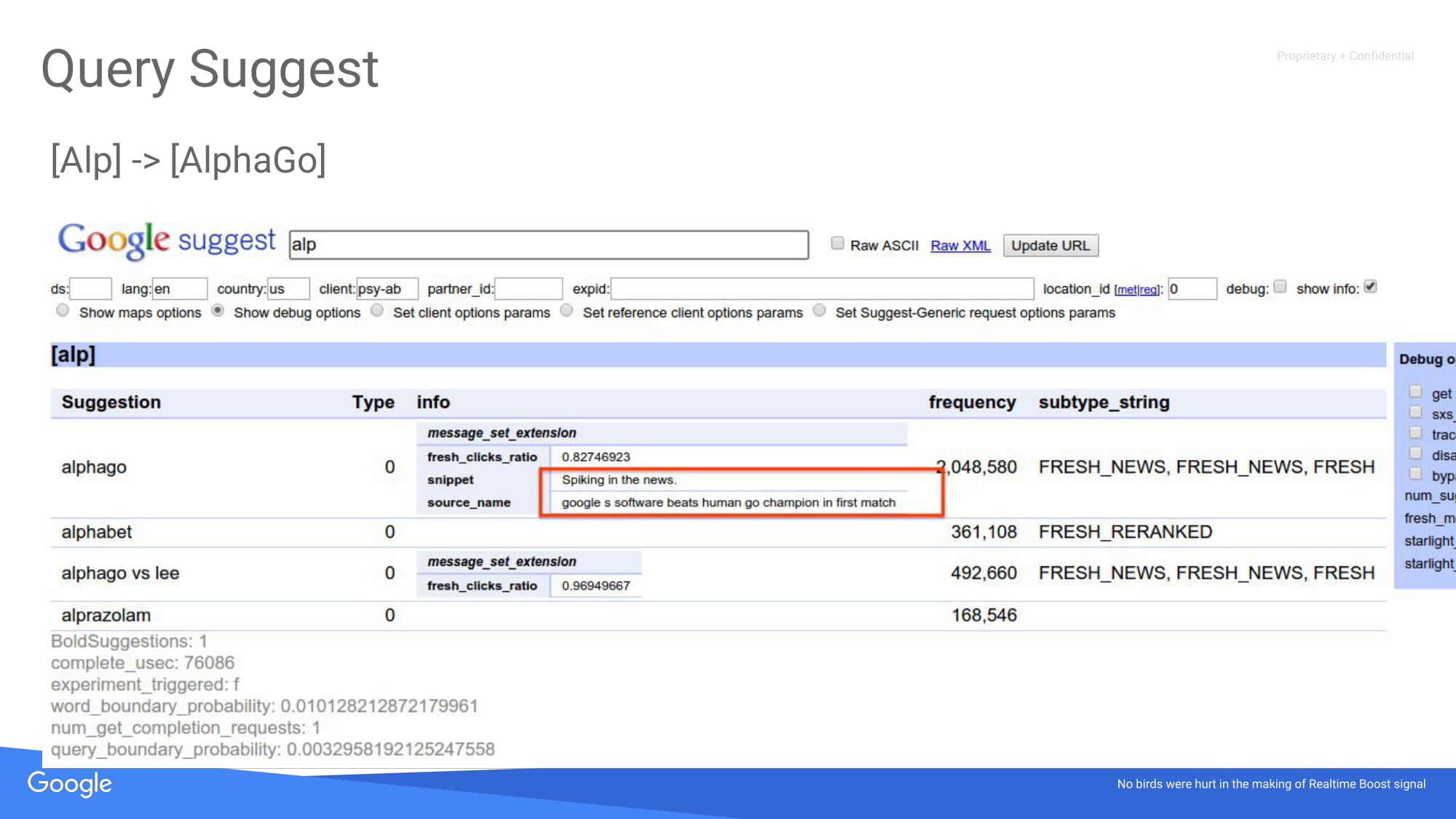Click the subtype_string column header
This screenshot has width=1456, height=819.
tap(1104, 402)
